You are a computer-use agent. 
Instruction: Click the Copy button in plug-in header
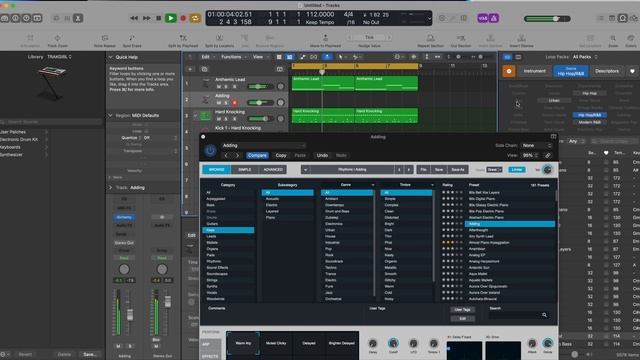tap(281, 156)
